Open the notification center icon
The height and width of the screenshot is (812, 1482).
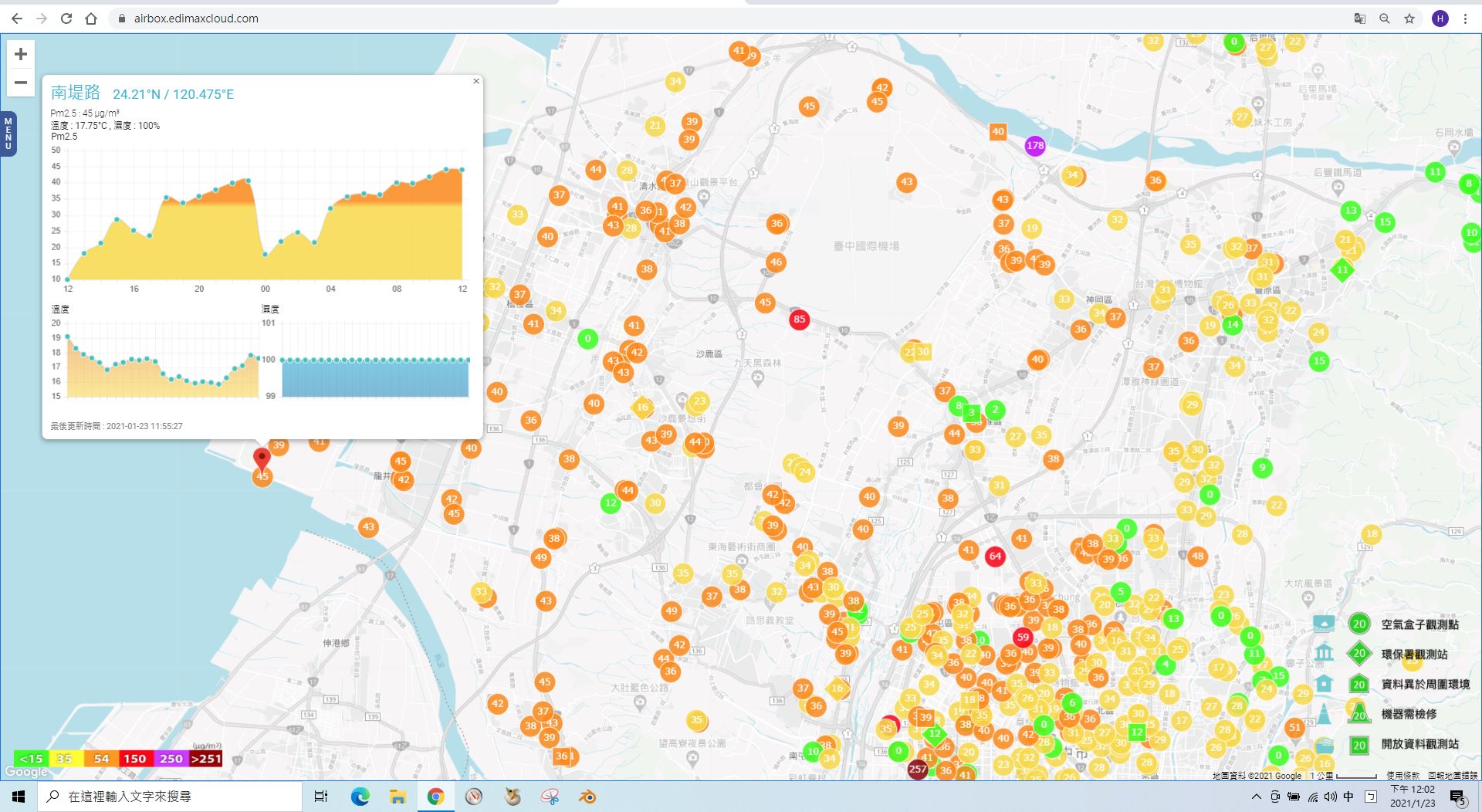[x=1458, y=797]
